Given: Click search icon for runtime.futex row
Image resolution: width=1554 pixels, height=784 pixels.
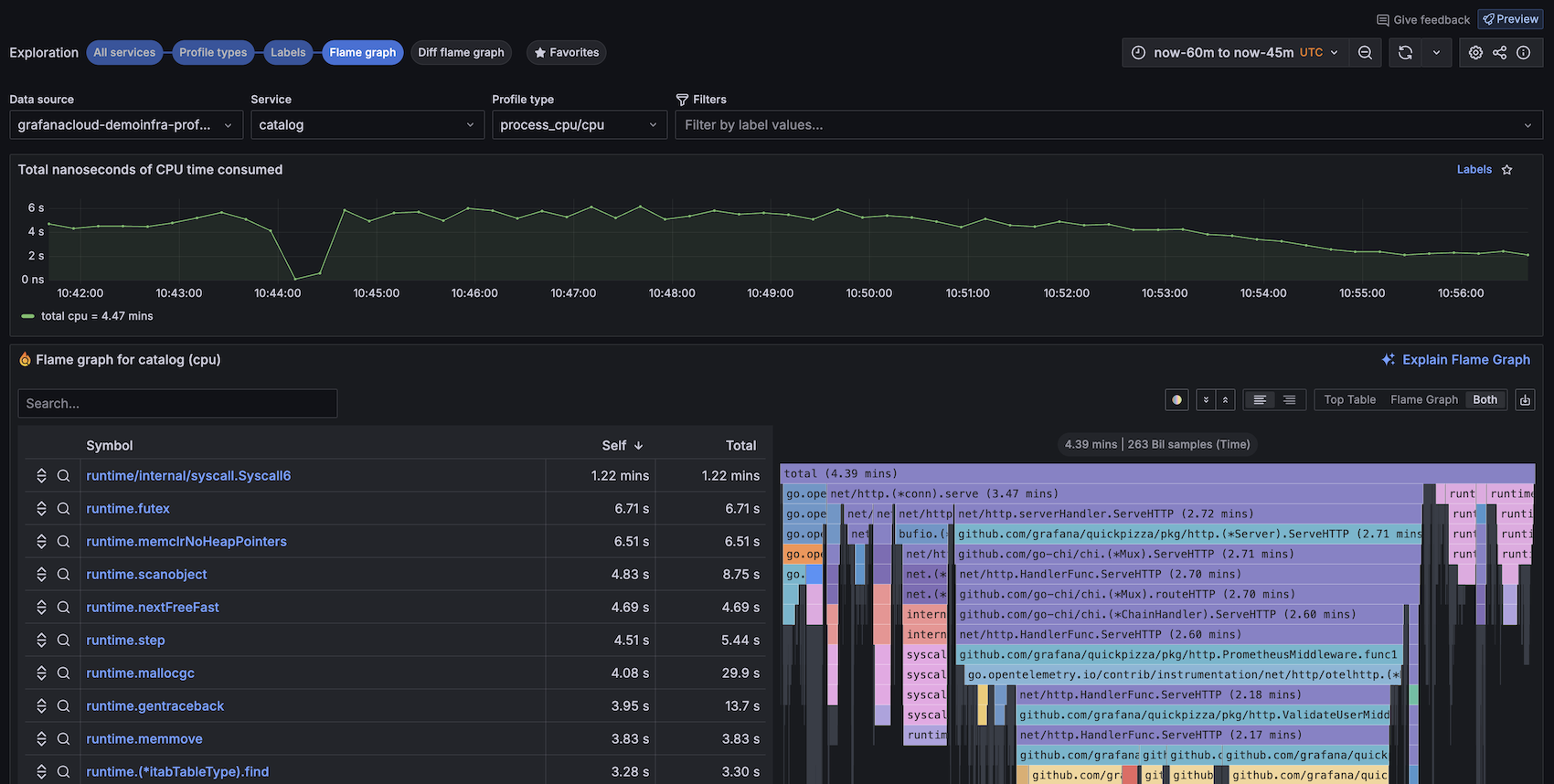Looking at the screenshot, I should click(x=63, y=509).
